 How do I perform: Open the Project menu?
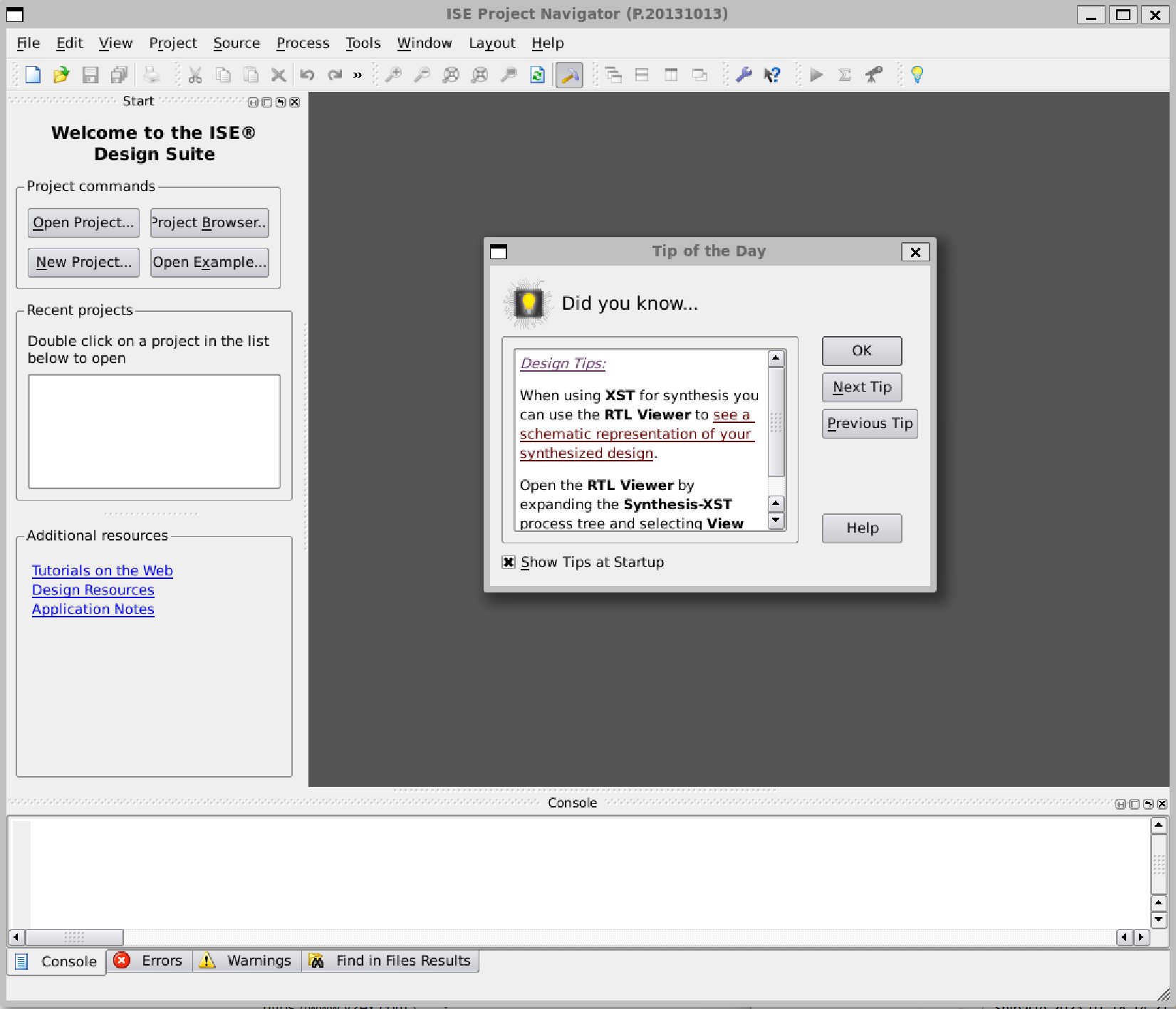(x=173, y=43)
